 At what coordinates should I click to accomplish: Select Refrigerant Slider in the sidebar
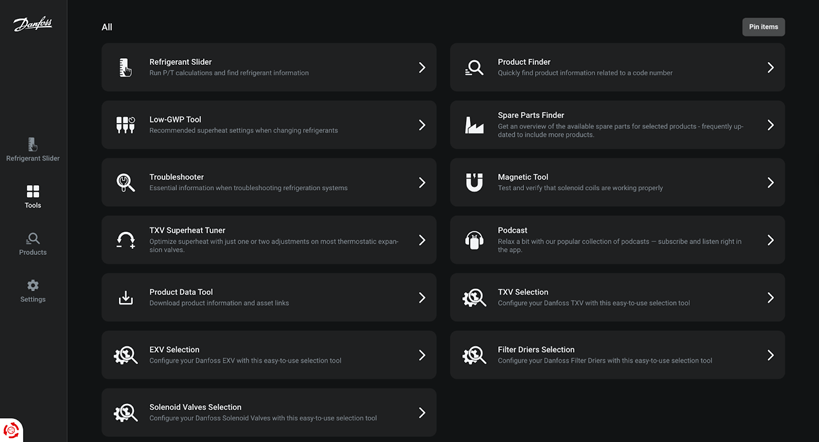(x=33, y=149)
